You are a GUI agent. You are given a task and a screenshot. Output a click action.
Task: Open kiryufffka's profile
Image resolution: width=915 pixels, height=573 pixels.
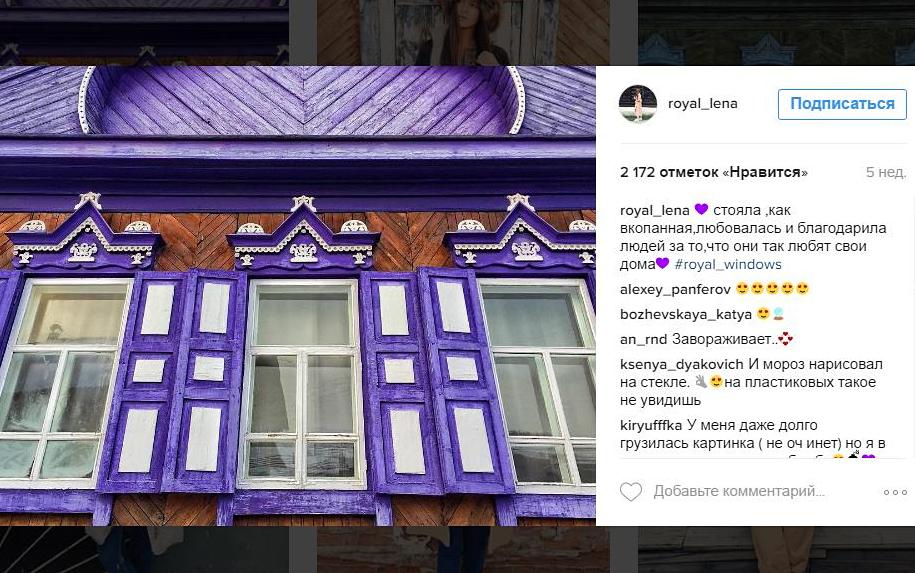point(651,425)
